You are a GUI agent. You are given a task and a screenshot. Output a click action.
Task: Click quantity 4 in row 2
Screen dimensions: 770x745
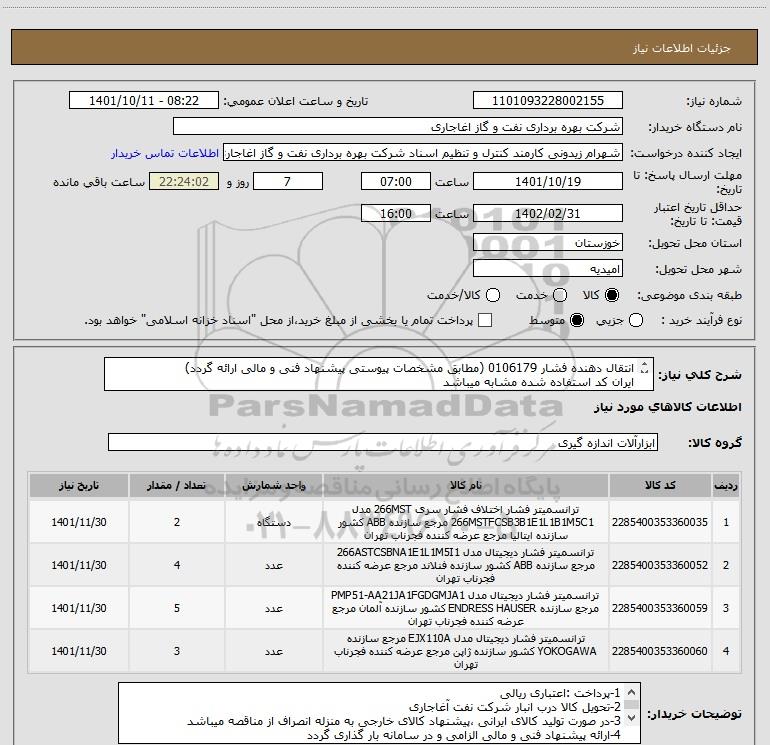click(177, 565)
